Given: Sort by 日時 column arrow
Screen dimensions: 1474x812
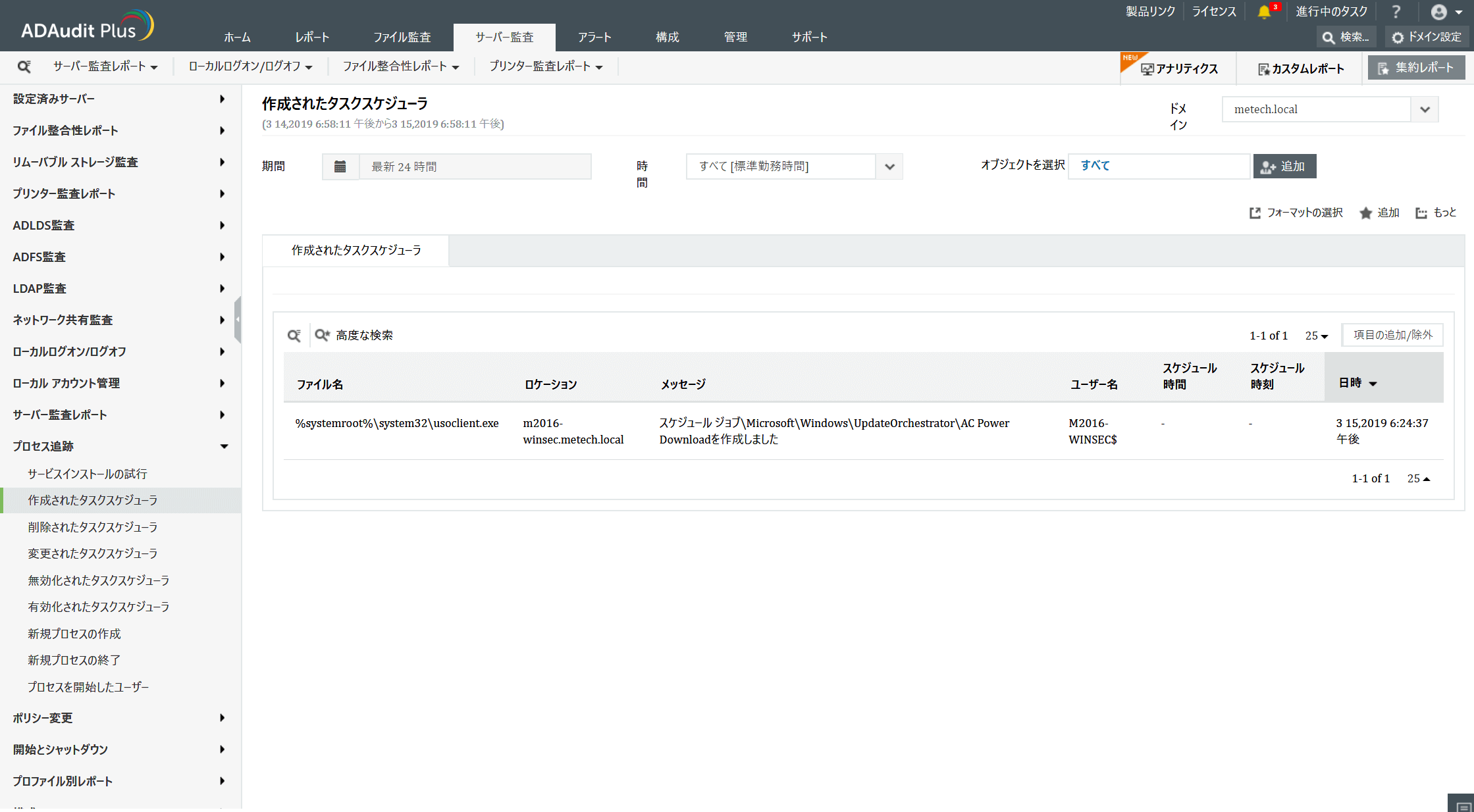Looking at the screenshot, I should coord(1373,384).
